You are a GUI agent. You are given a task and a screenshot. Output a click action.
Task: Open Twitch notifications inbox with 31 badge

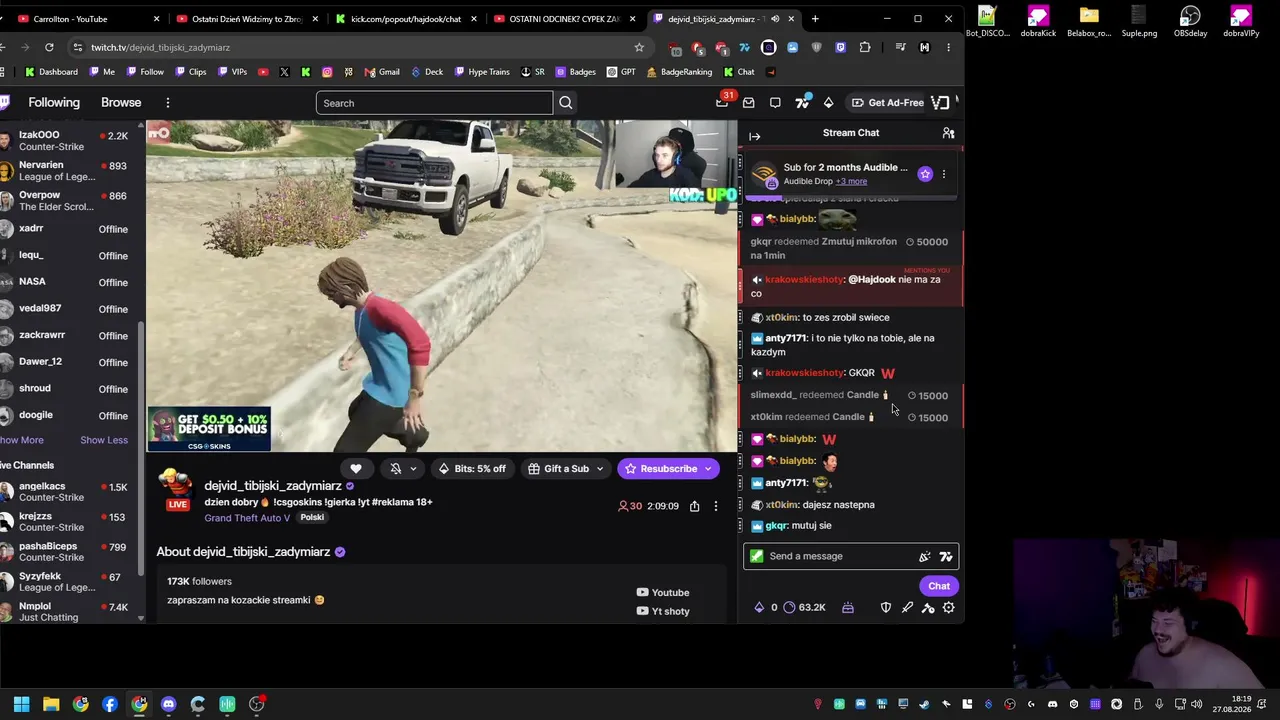click(723, 102)
